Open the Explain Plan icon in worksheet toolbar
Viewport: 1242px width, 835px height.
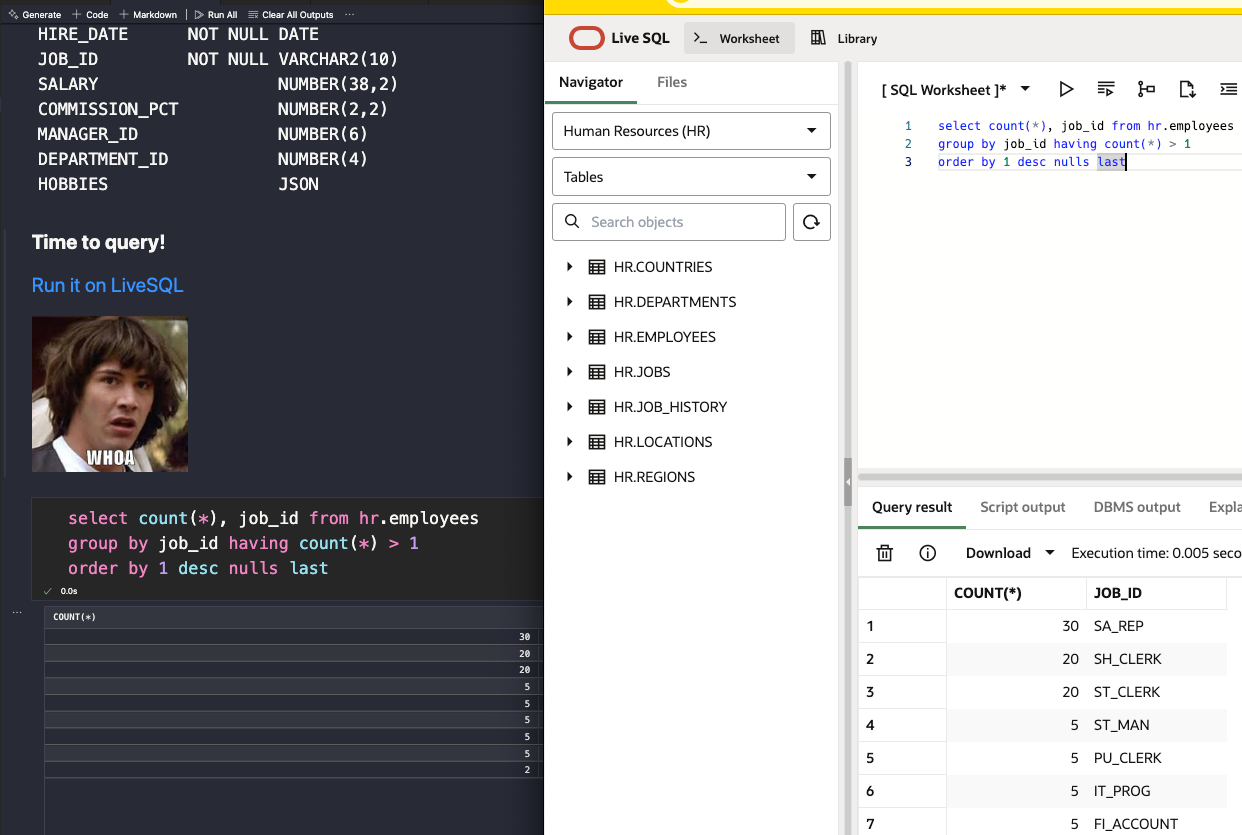pos(1147,89)
